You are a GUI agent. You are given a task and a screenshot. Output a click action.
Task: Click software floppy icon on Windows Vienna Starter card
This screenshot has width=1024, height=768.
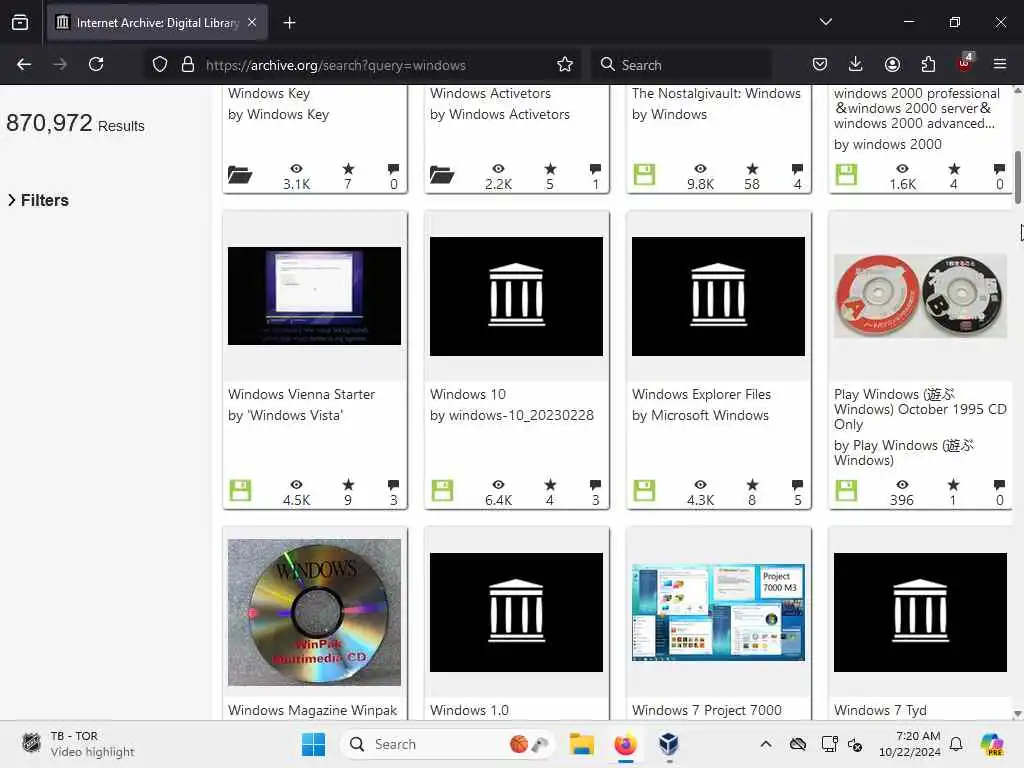click(240, 490)
